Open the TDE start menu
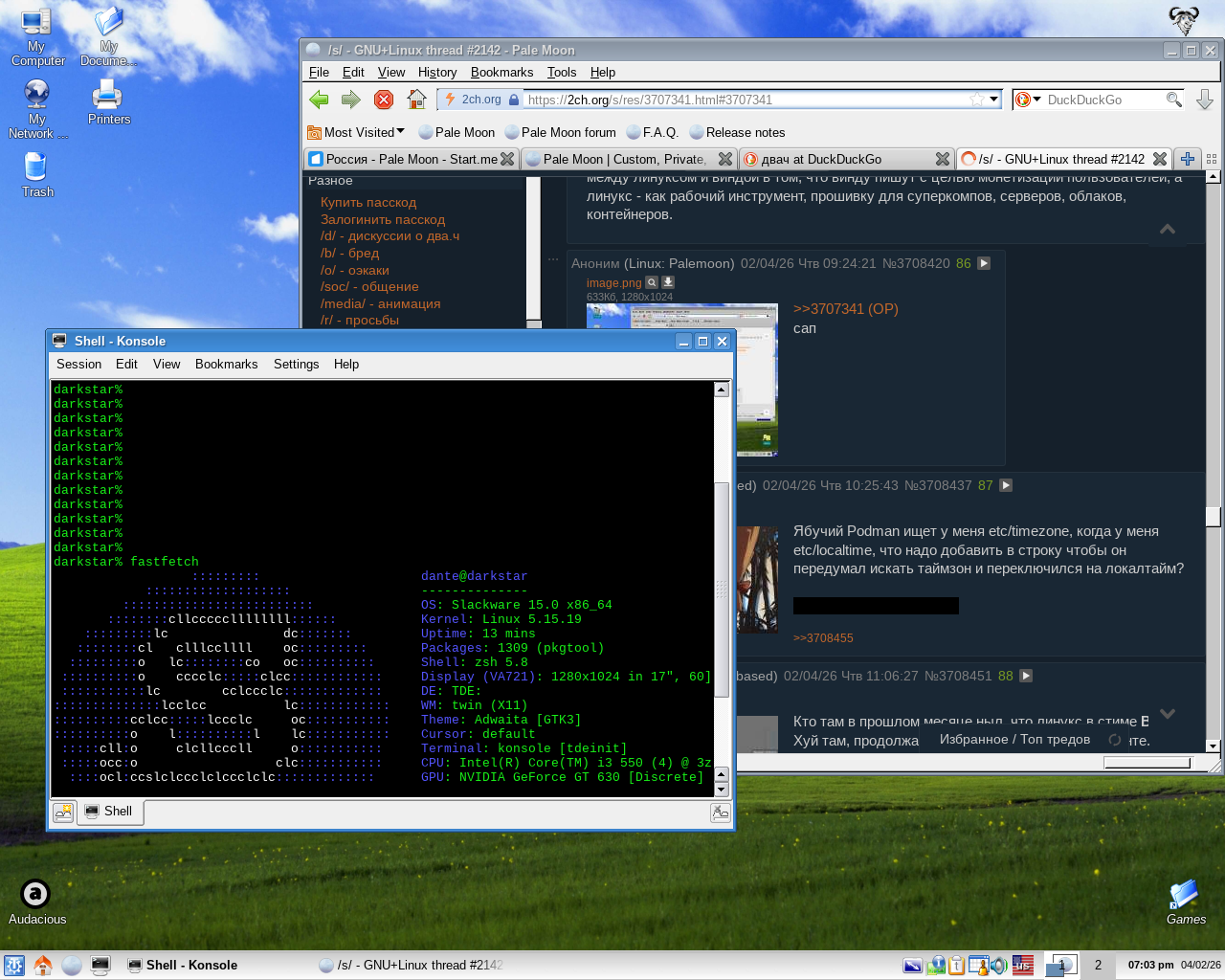 click(x=14, y=965)
